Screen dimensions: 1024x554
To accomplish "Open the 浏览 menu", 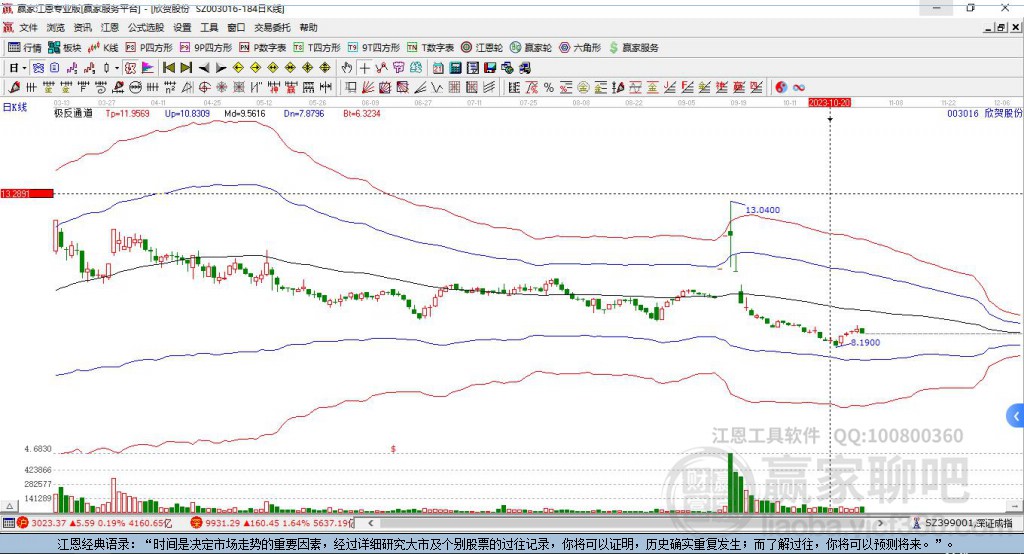I will [56, 27].
